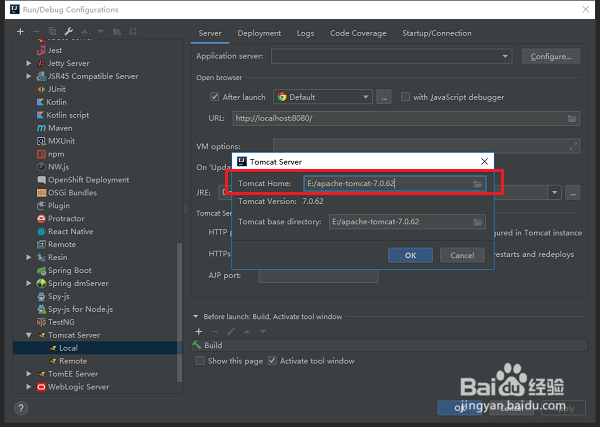Open the Default browser dropdown

tap(323, 97)
